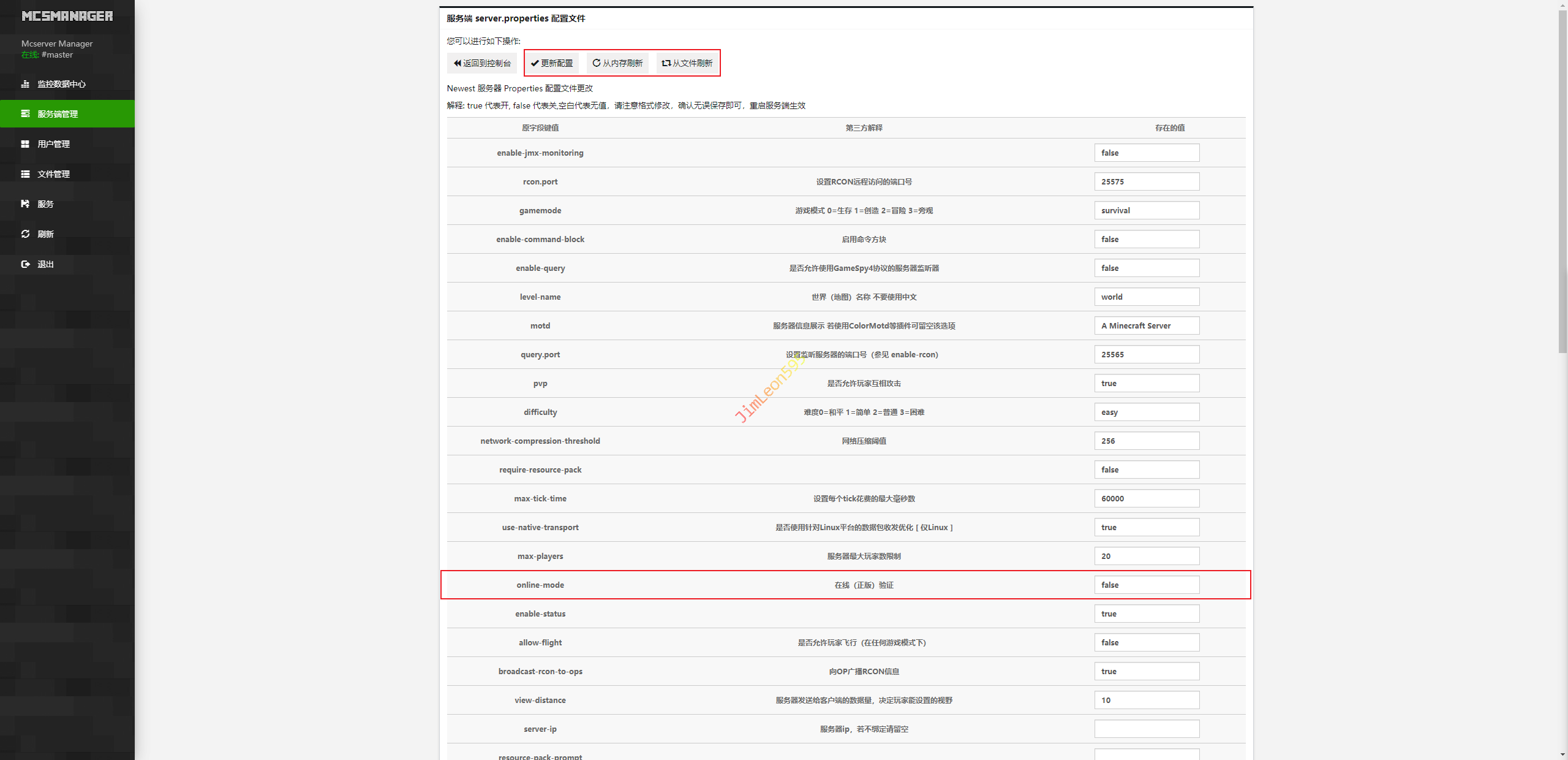The image size is (1568, 760).
Task: Edit the max-players value field
Action: point(1147,556)
